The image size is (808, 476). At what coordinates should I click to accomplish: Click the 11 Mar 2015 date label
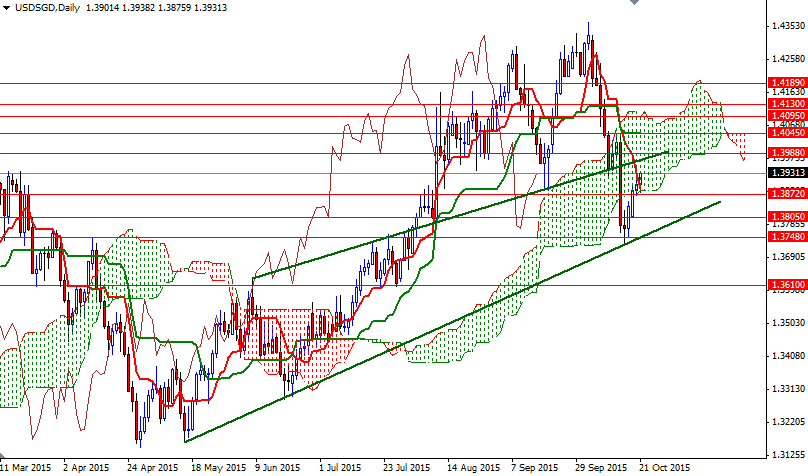click(26, 467)
